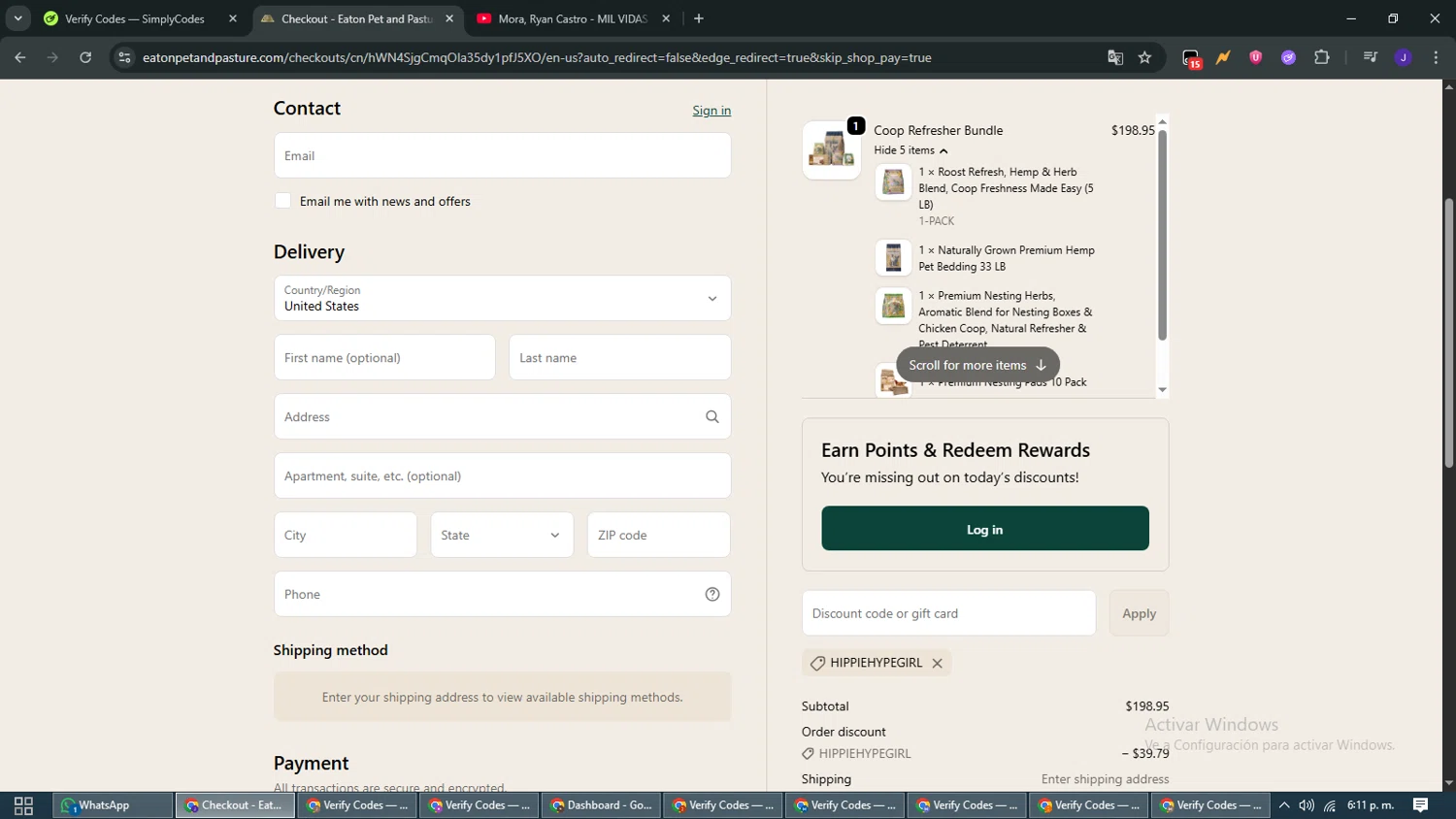Screen dimensions: 1456x819
Task: Open the notifications center icon
Action: [1421, 805]
